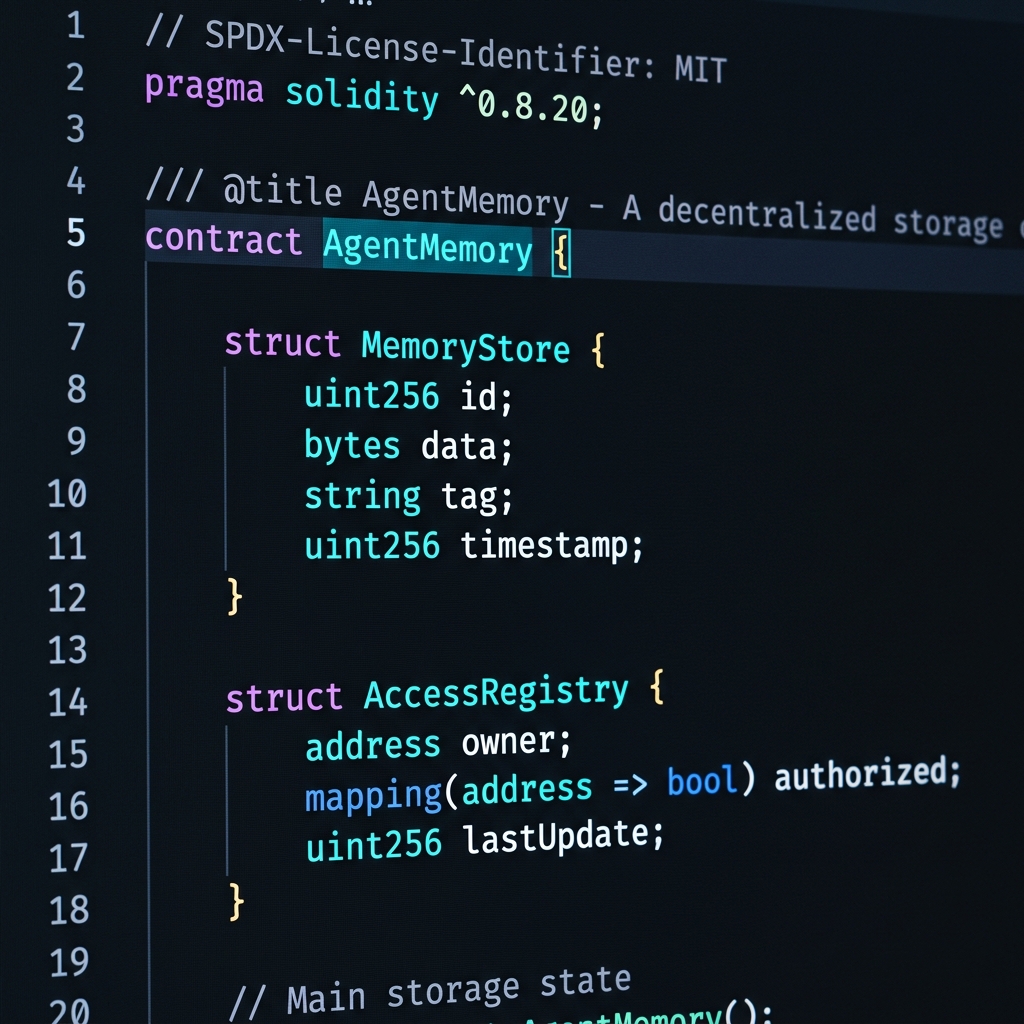
Task: Click line number 19 in the gutter
Action: click(x=69, y=962)
